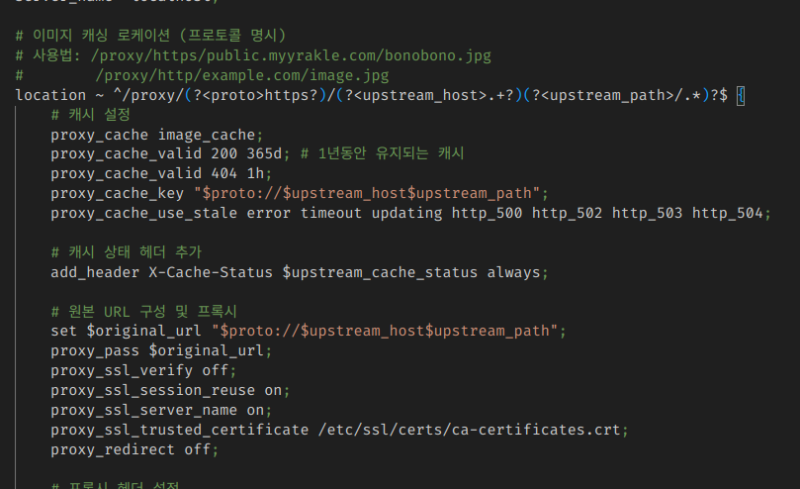Image resolution: width=800 pixels, height=489 pixels.
Task: Click the highlighted opening brace after location regex
Action: pyautogui.click(x=738, y=95)
